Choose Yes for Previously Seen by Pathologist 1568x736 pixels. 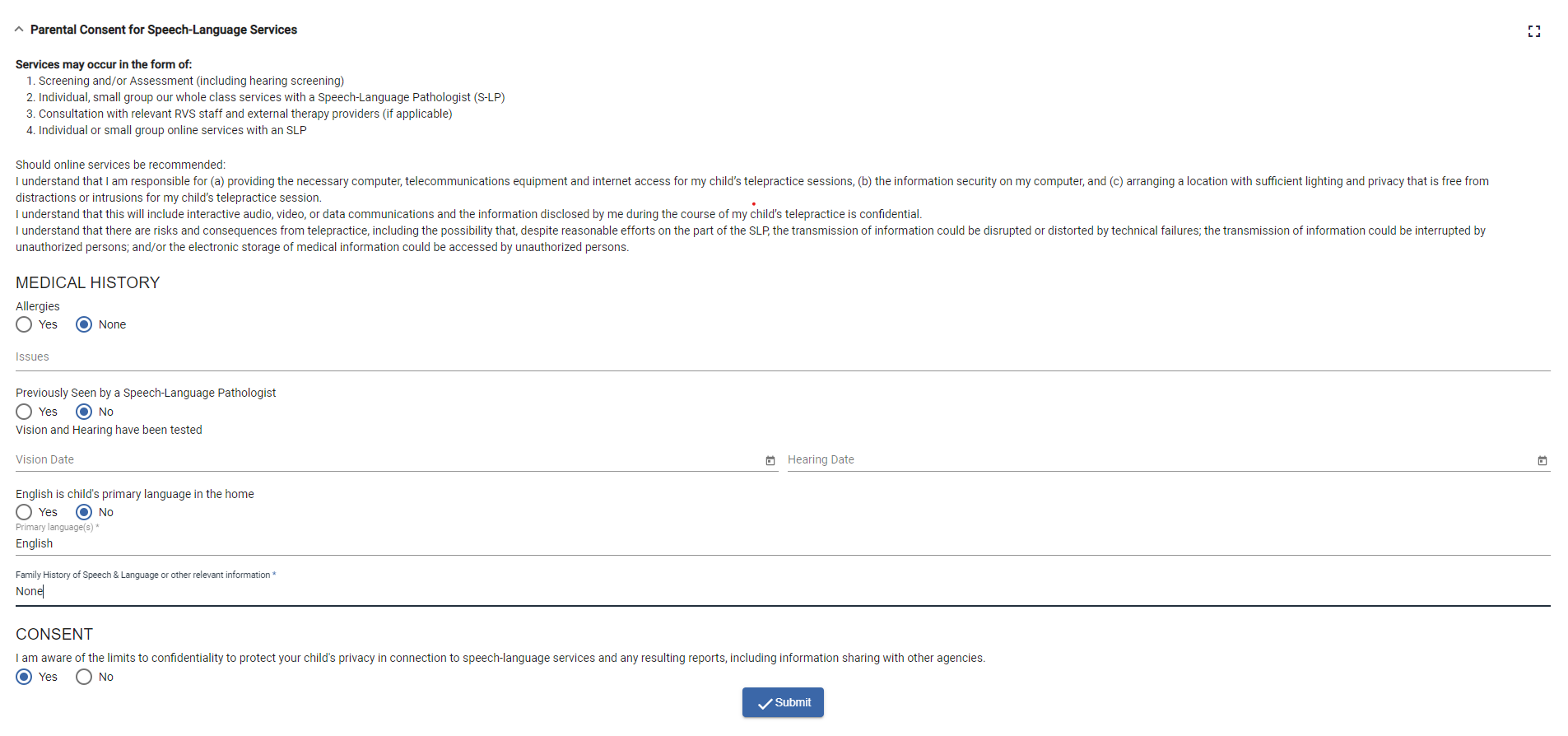pos(25,412)
